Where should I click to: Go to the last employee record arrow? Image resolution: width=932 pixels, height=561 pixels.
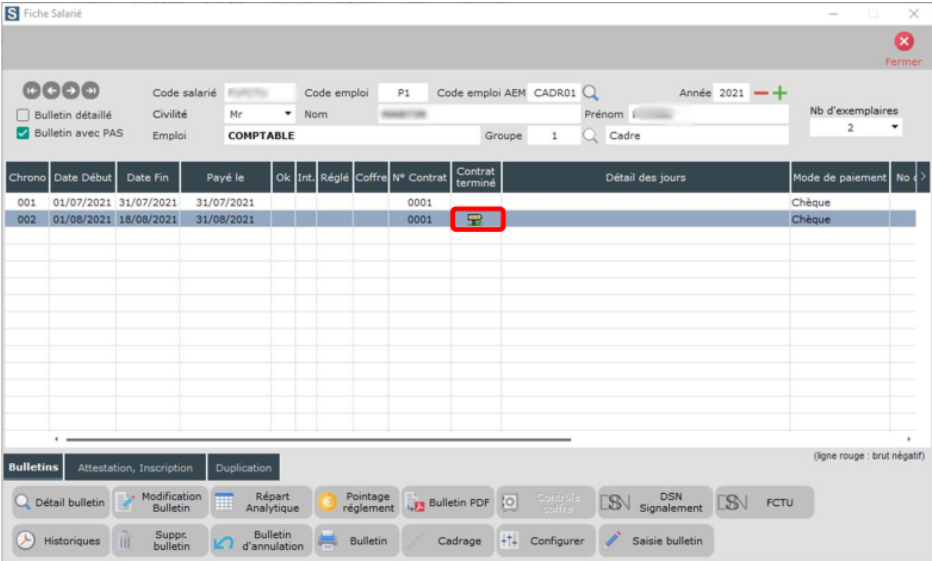91,92
